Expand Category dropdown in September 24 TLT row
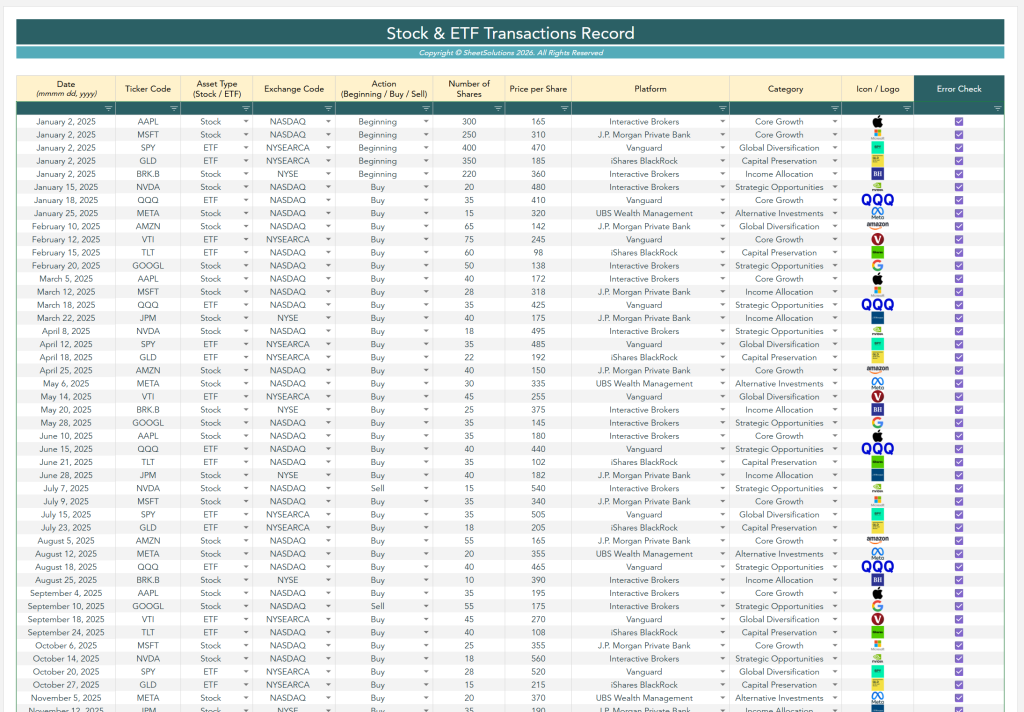The width and height of the screenshot is (1024, 712). 835,632
